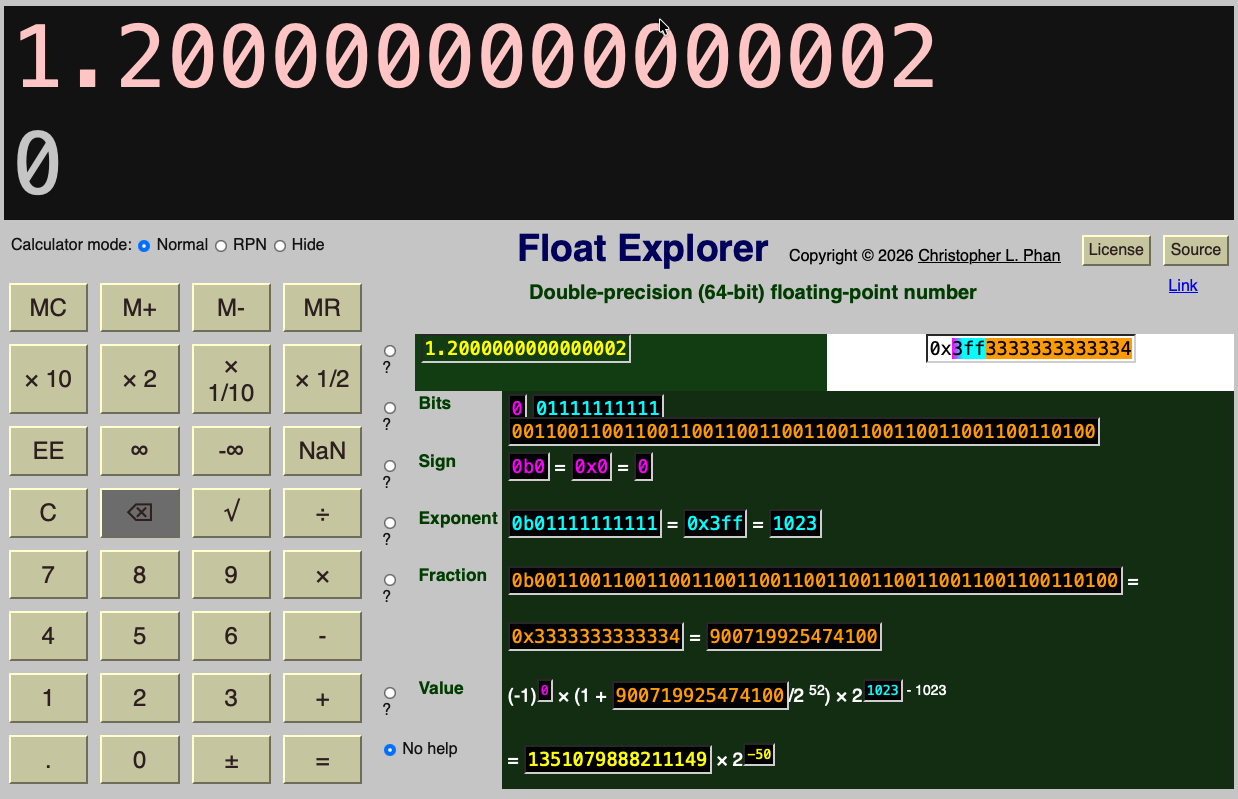Click digit key 4

coord(49,636)
